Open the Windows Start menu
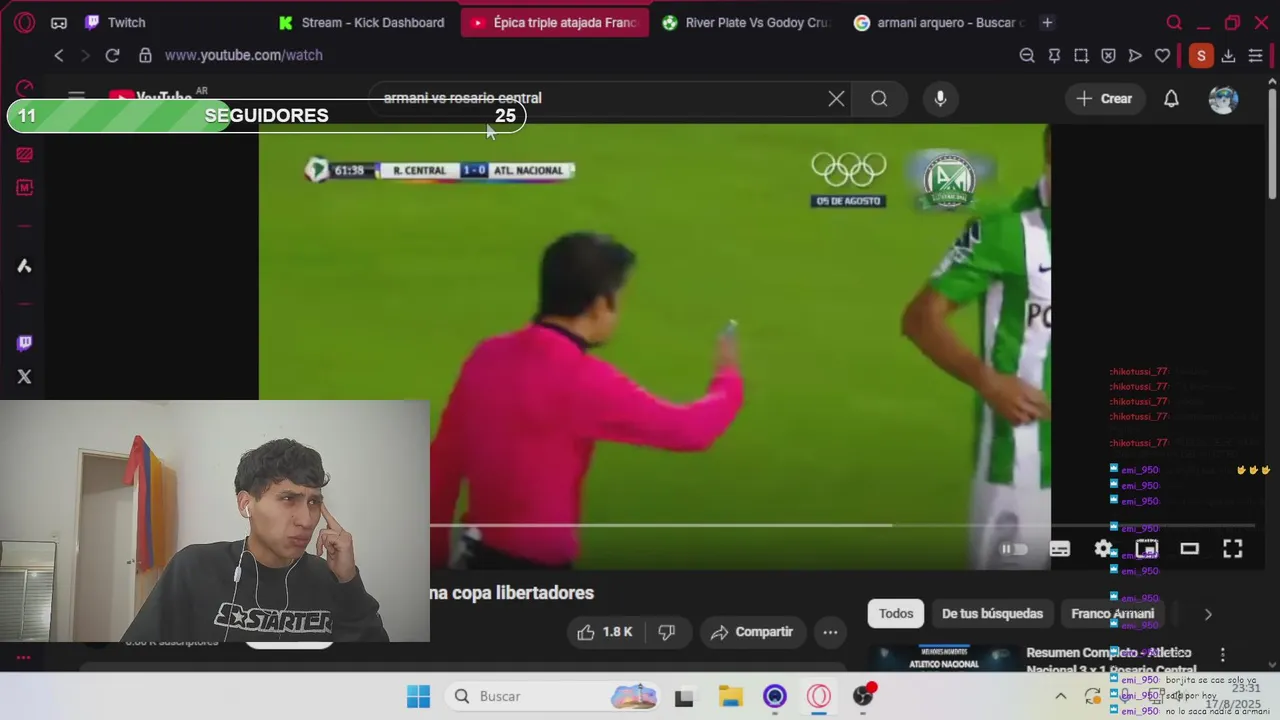This screenshot has height=720, width=1280. 418,696
